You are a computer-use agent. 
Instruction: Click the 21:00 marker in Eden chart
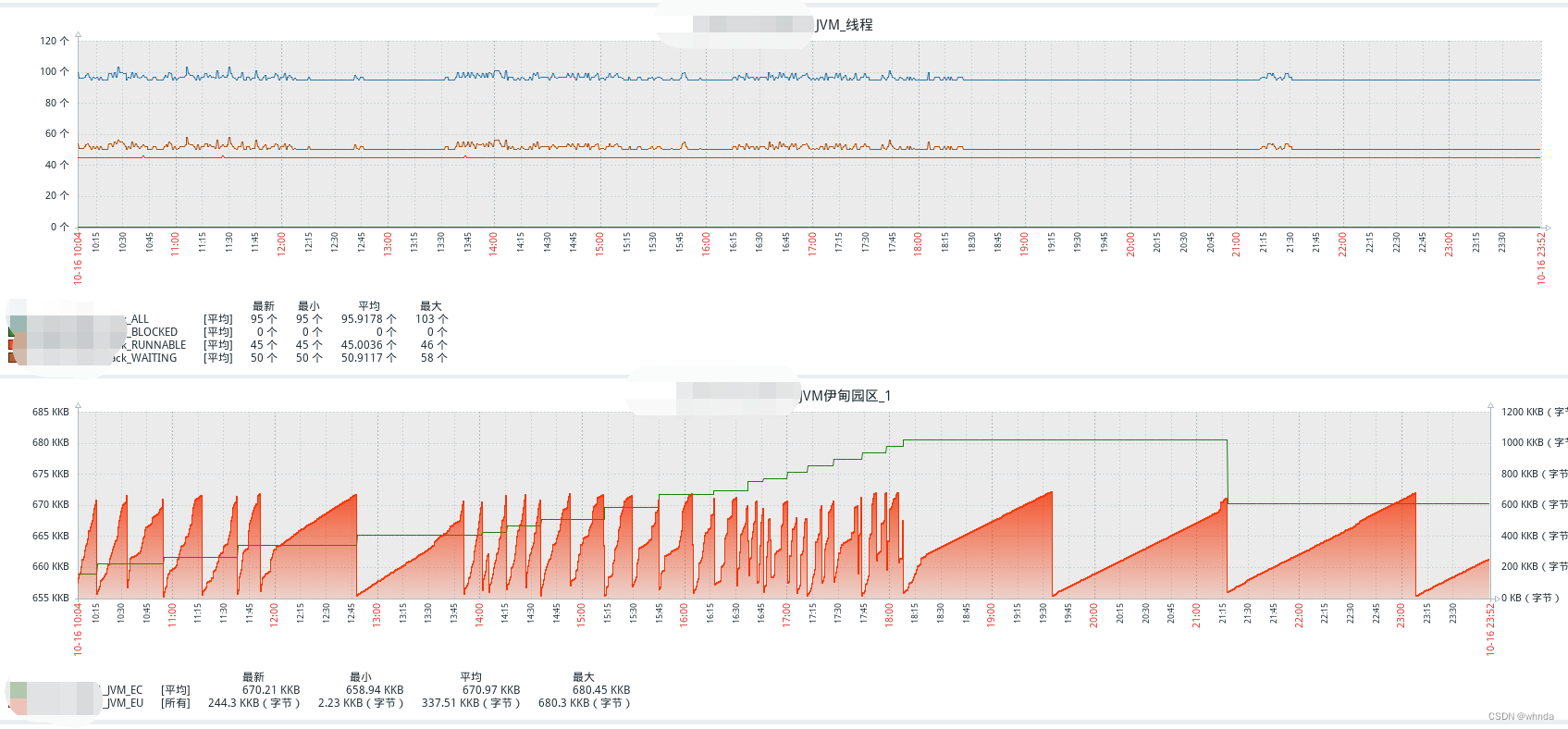point(1196,615)
